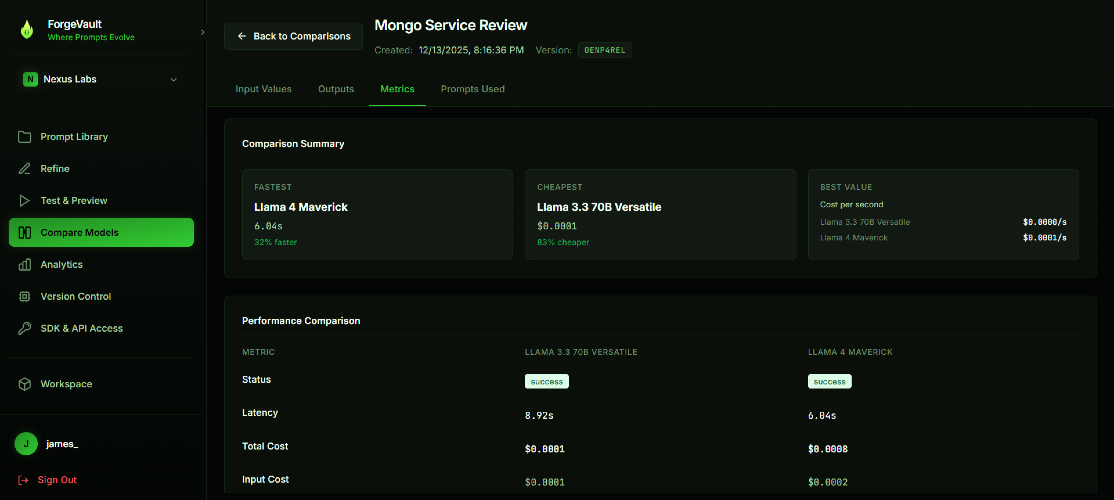Select the Test & Preview play icon
Image resolution: width=1114 pixels, height=500 pixels.
click(x=25, y=201)
